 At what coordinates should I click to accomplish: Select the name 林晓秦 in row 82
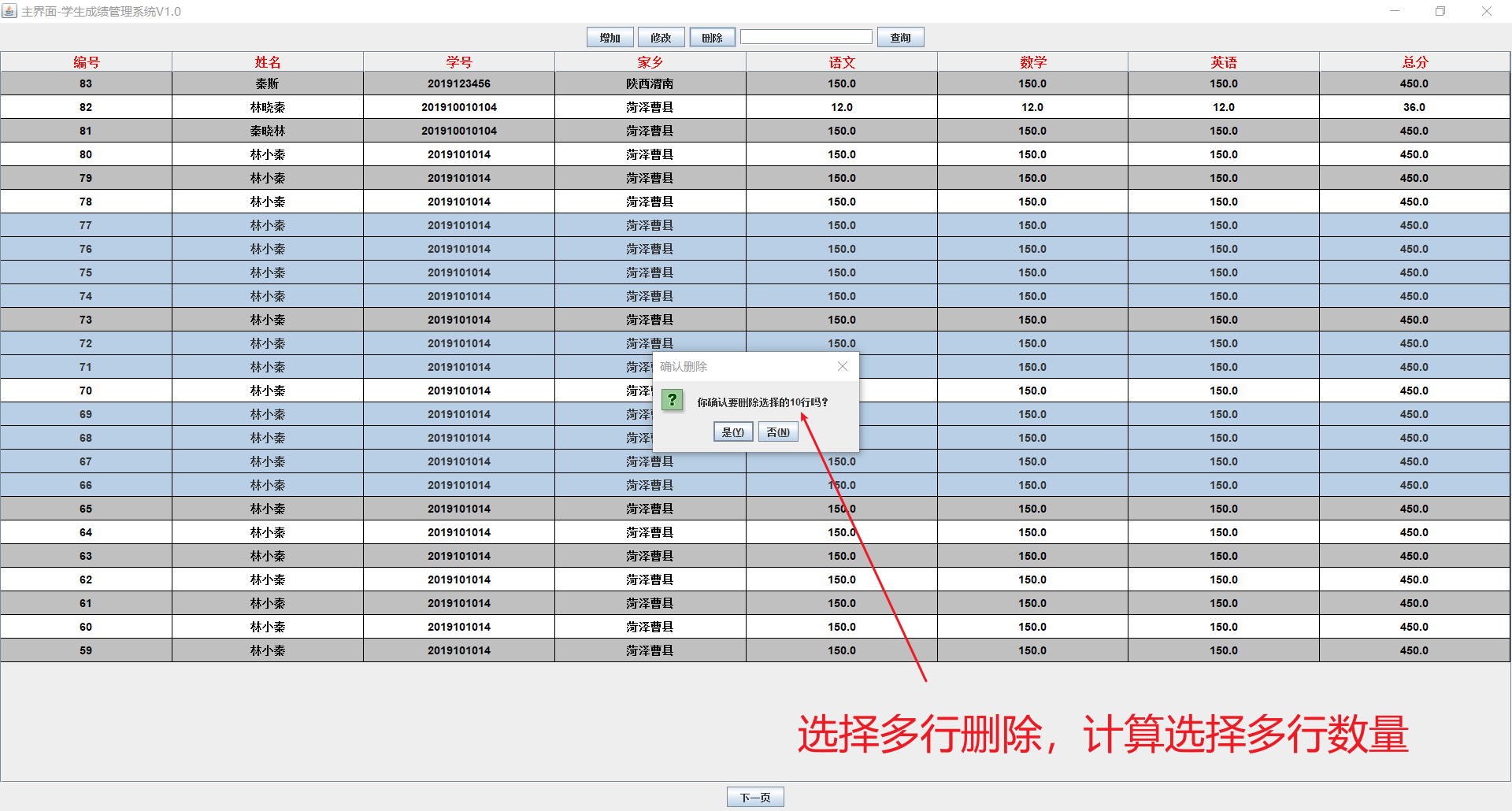click(x=268, y=107)
